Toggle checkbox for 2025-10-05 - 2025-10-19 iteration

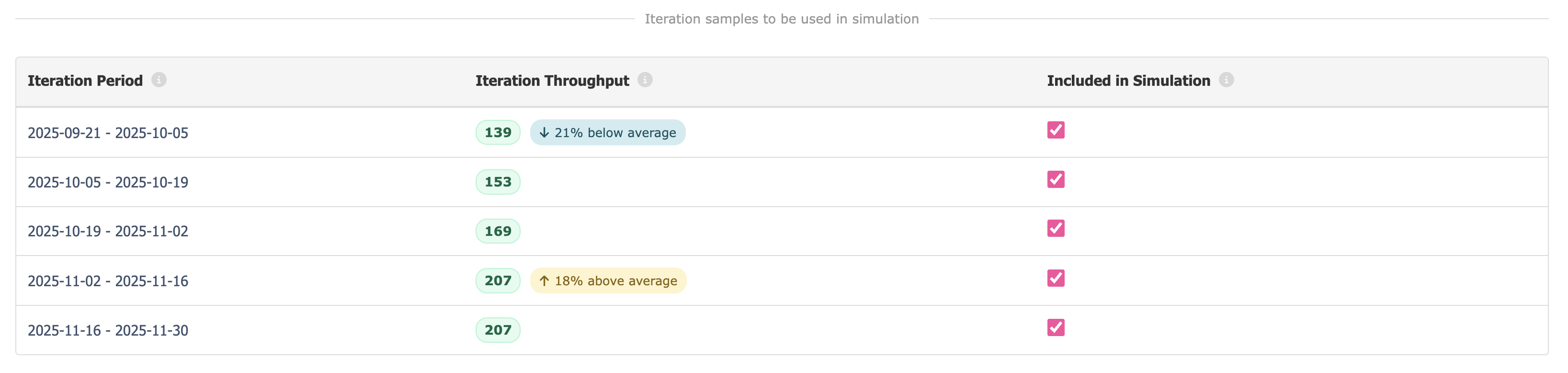1056,180
